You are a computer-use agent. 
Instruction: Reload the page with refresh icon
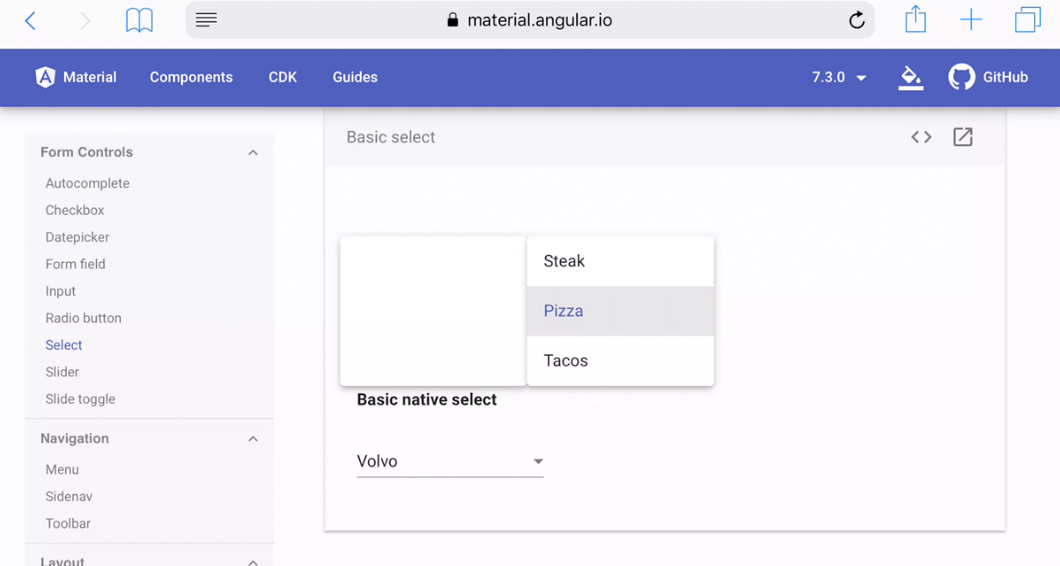point(857,20)
